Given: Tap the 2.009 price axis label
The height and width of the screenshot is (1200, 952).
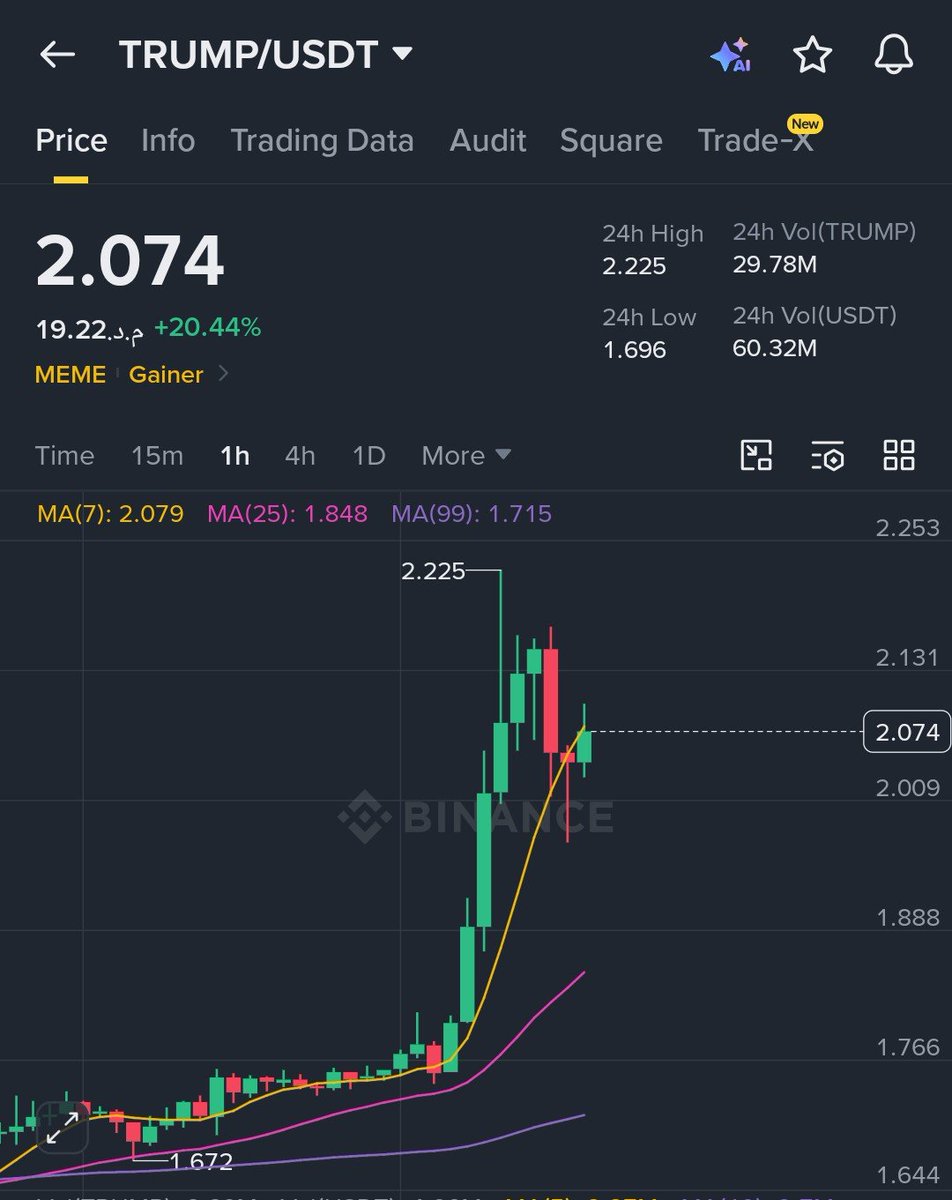Looking at the screenshot, I should 908,787.
